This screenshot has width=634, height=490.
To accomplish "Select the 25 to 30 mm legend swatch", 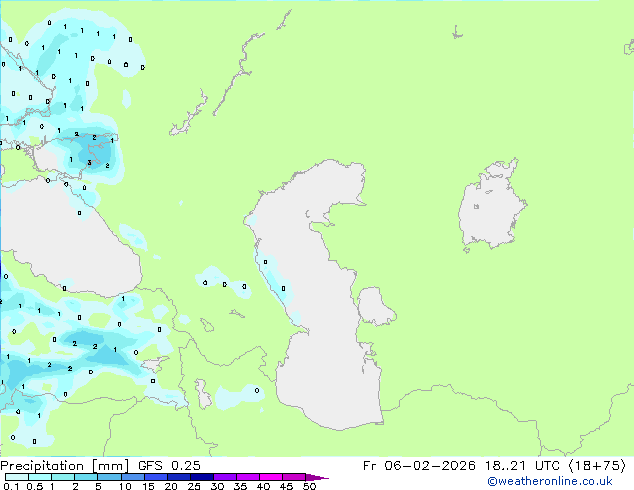I will [x=202, y=477].
